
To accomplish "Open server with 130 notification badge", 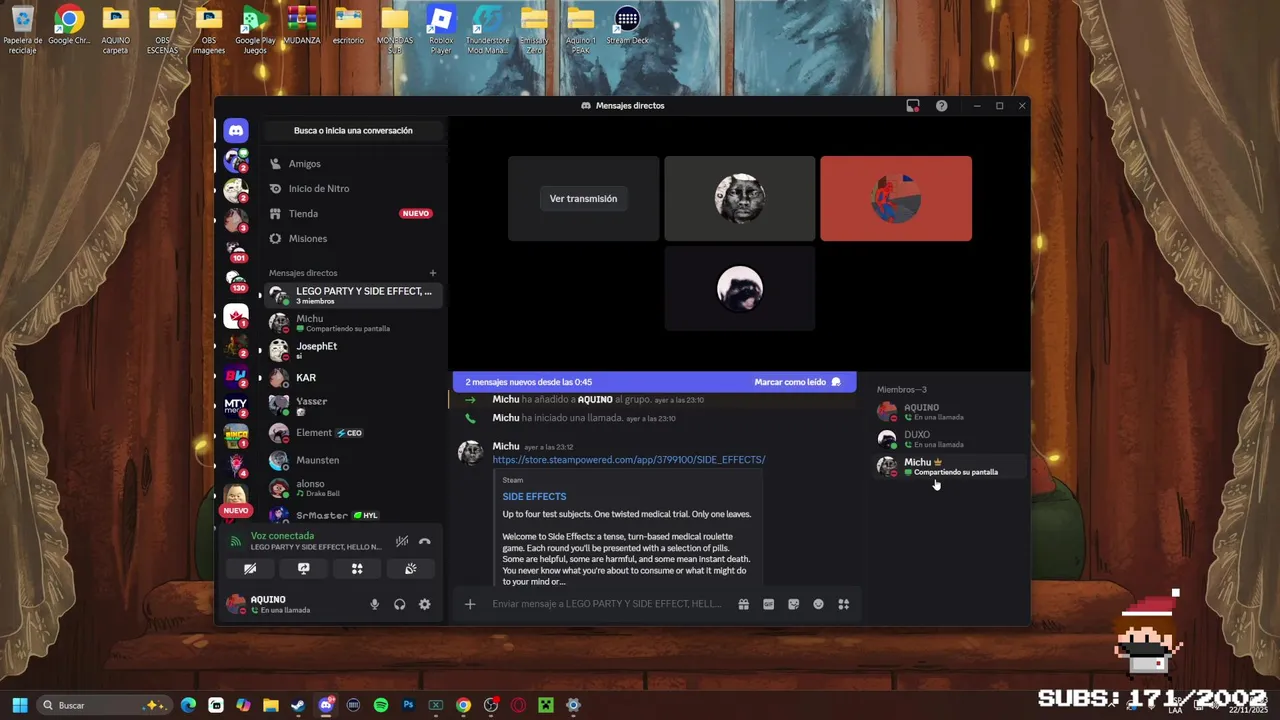I will point(236,282).
